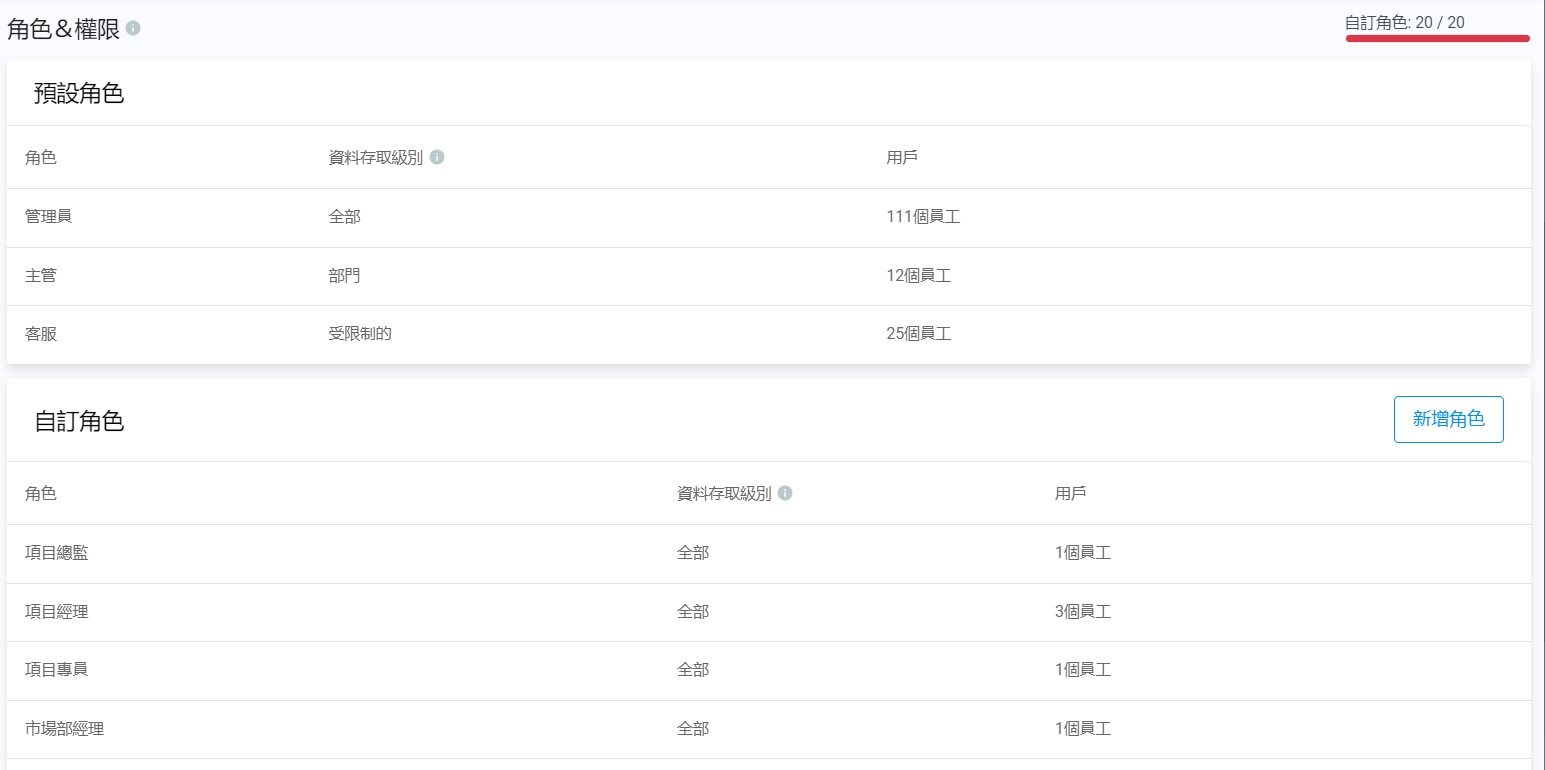The image size is (1545, 770).
Task: View the 25個員工 user count for 客服
Action: (x=919, y=333)
